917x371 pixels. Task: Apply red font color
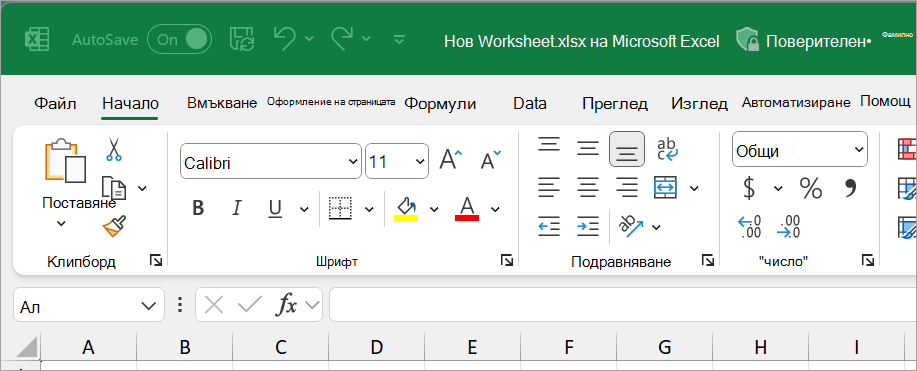[x=467, y=208]
